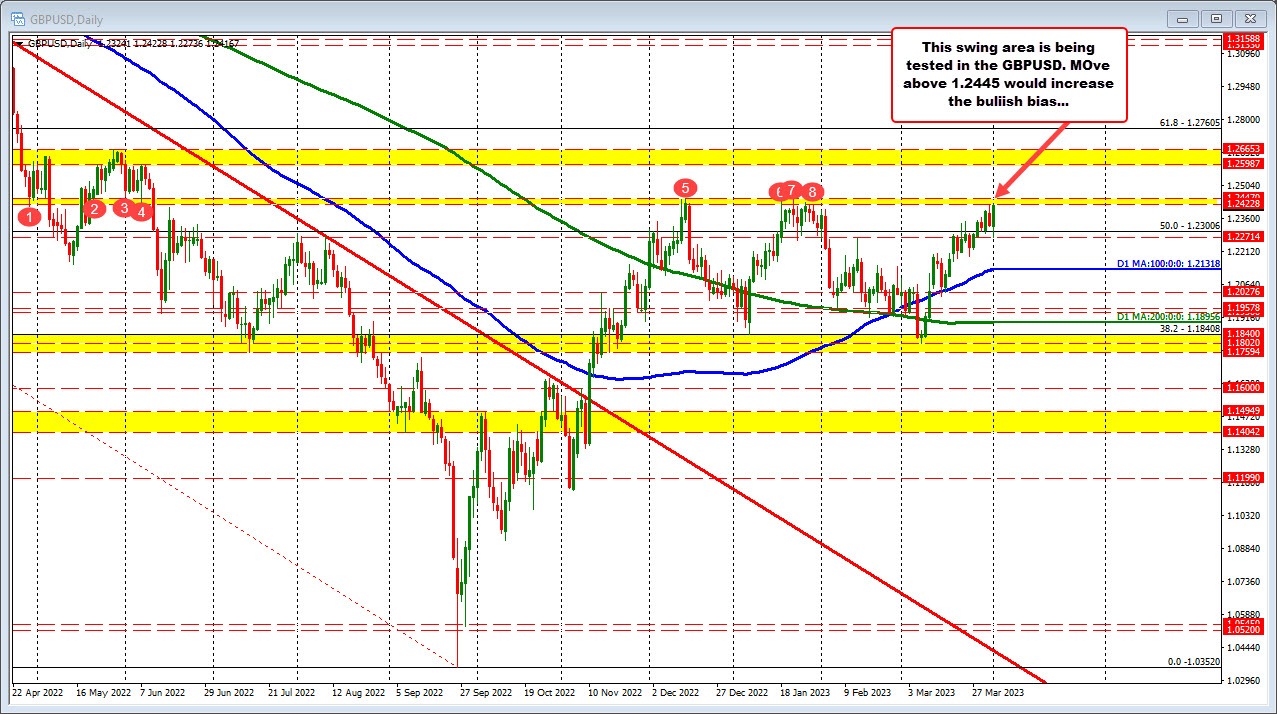Click the 1.04440 price scale value
This screenshot has width=1277, height=714.
1243,647
